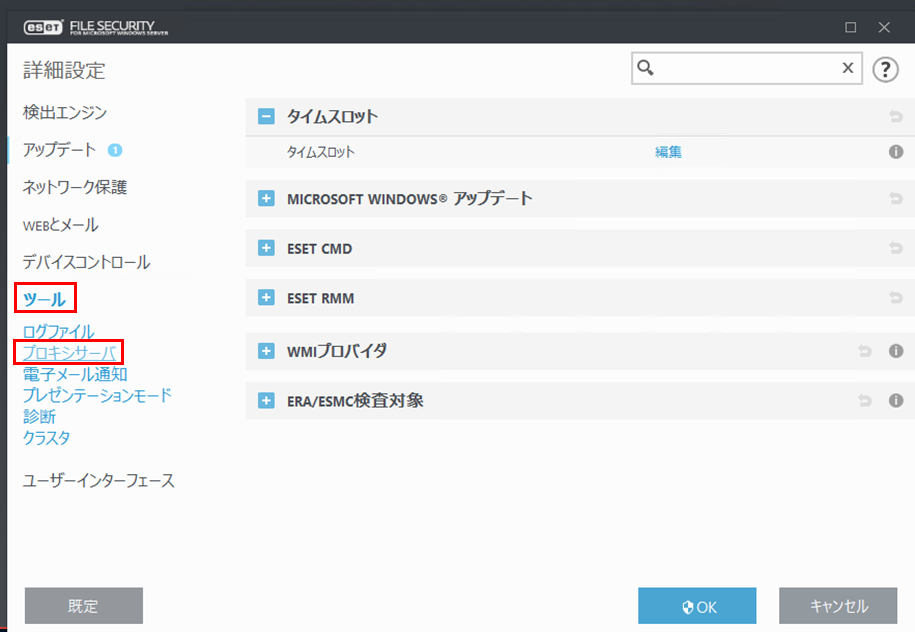This screenshot has width=915, height=632.
Task: Click revert arrow on ESET CMD row
Action: pyautogui.click(x=895, y=248)
